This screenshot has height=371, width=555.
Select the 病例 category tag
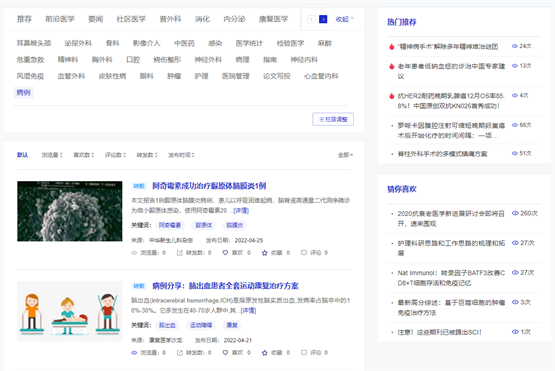pos(24,92)
